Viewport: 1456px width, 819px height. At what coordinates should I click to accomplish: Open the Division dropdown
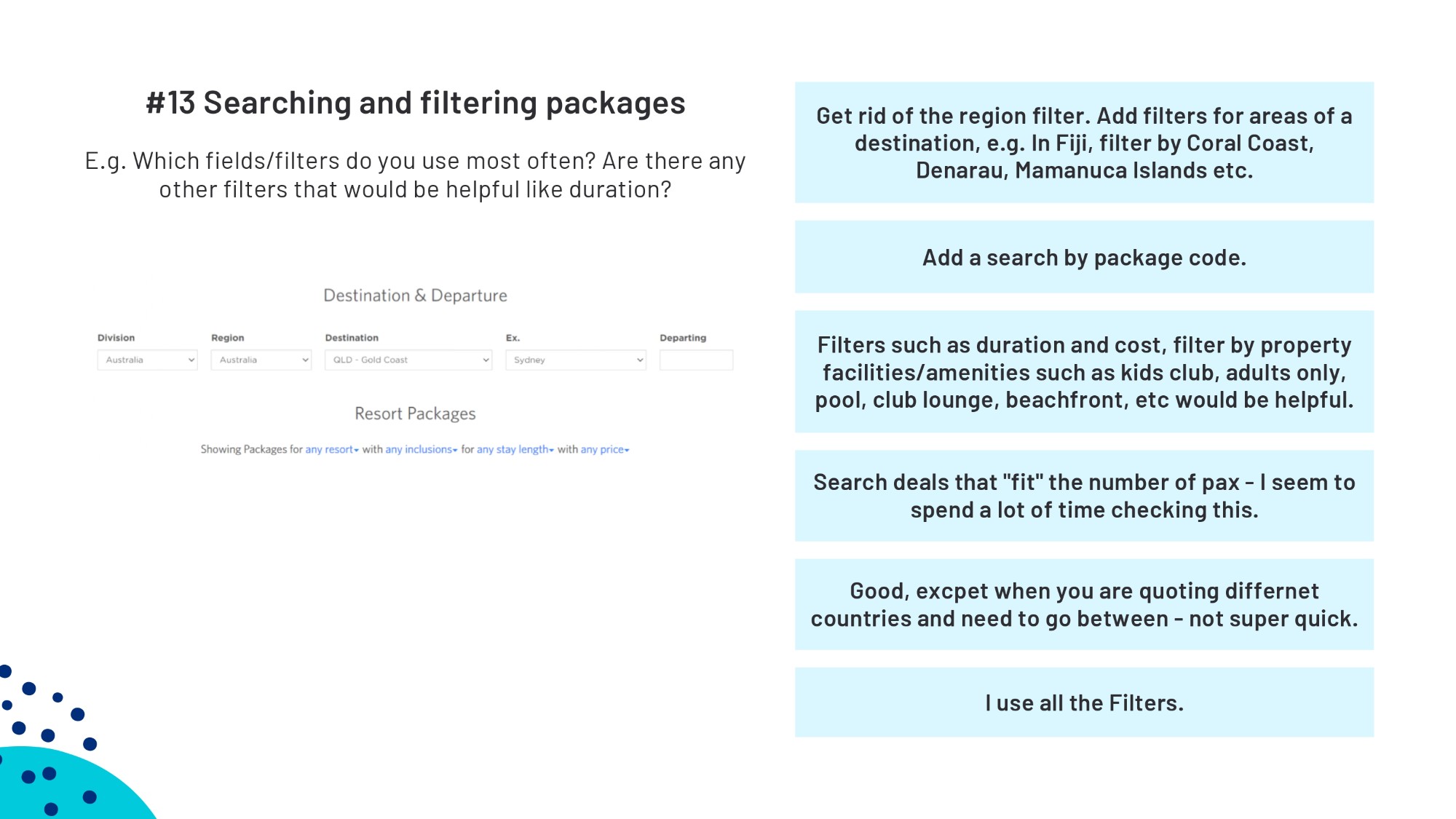tap(147, 360)
